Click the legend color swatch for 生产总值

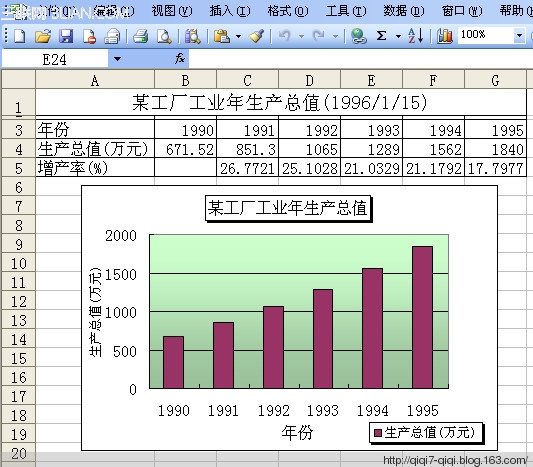(378, 433)
